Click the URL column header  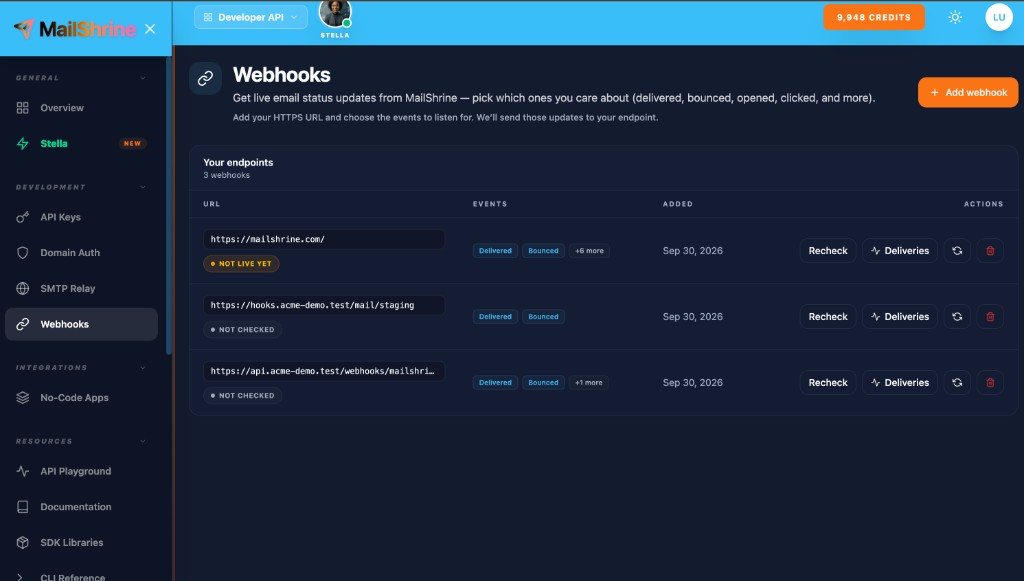212,204
